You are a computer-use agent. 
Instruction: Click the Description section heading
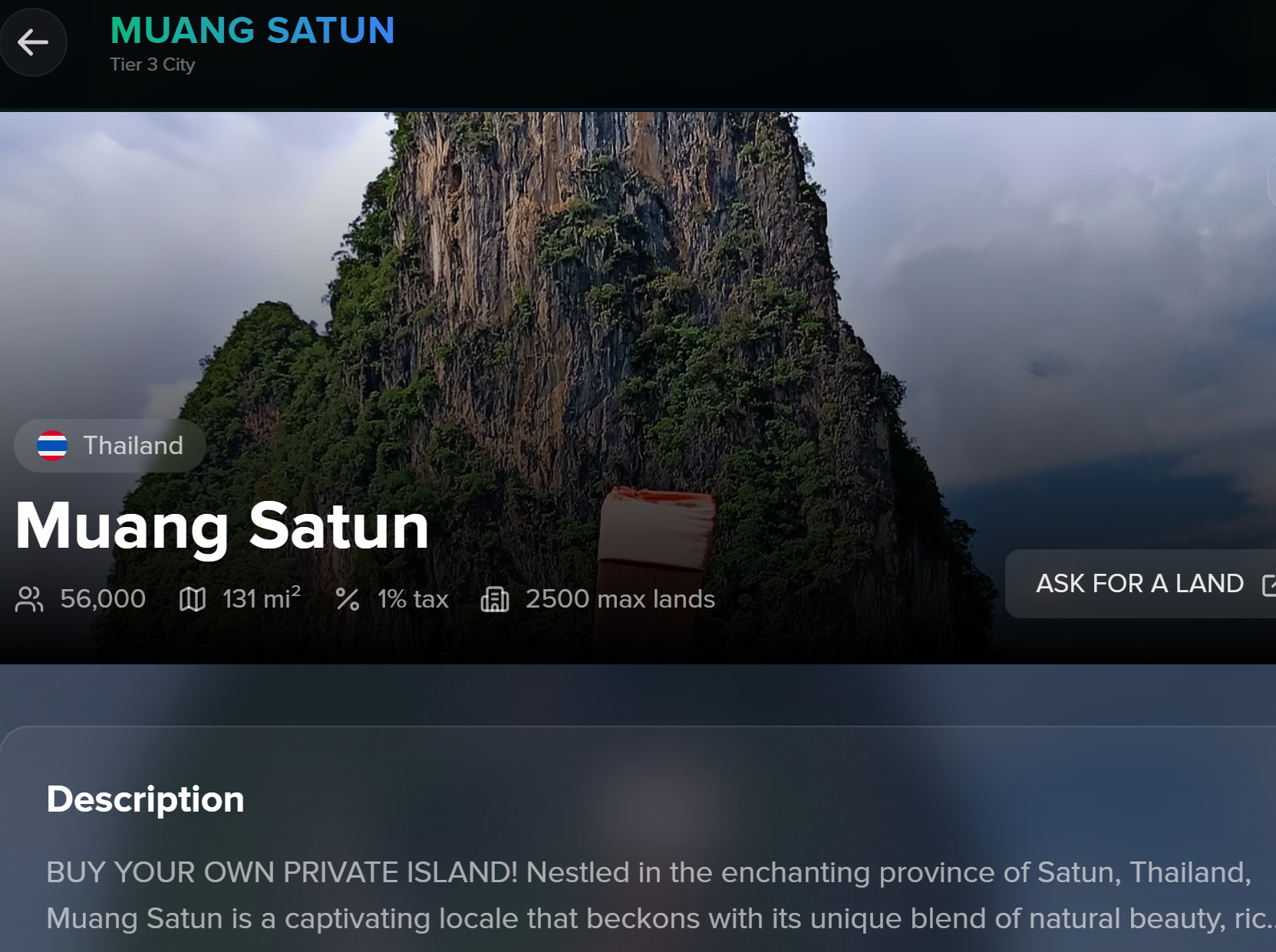[x=146, y=799]
